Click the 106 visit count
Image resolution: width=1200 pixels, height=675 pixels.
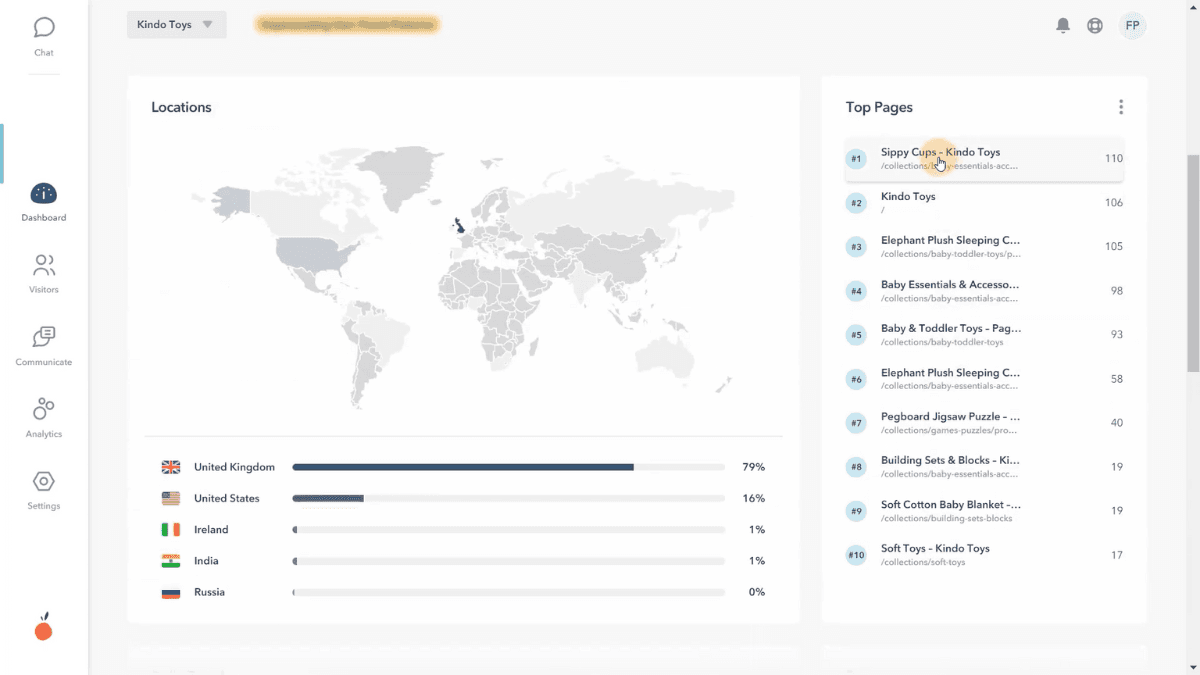click(x=1114, y=203)
